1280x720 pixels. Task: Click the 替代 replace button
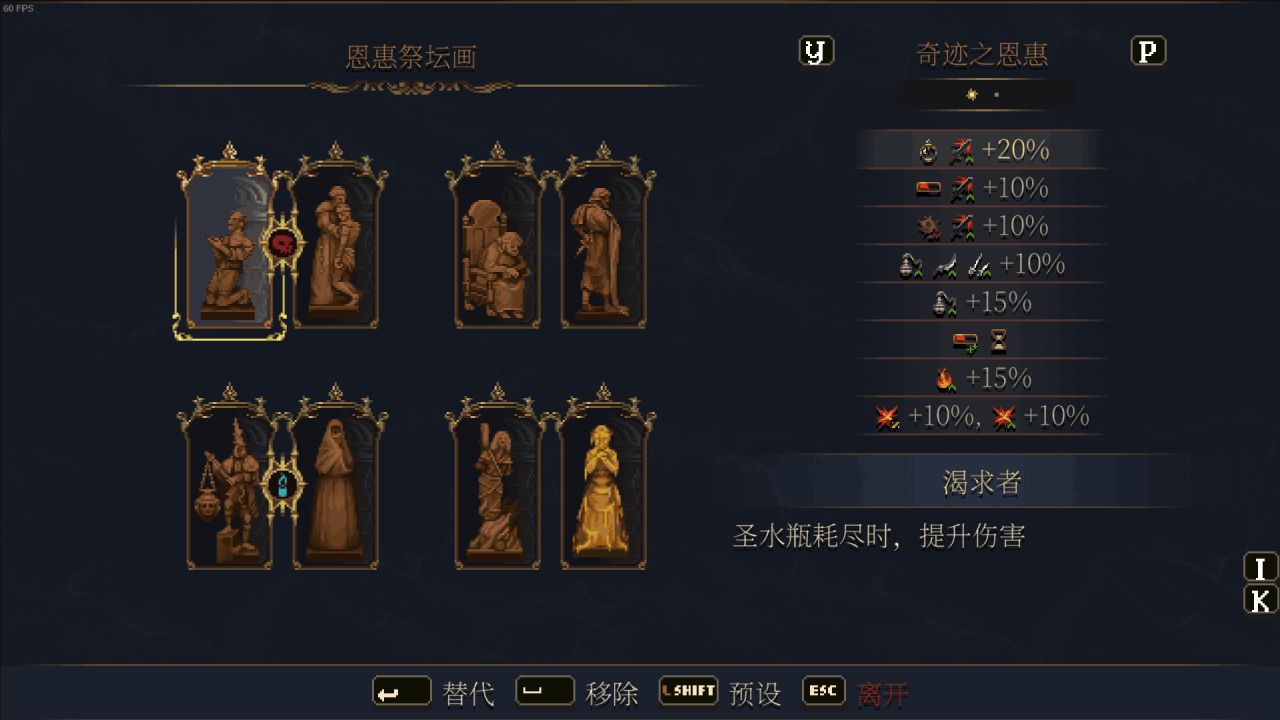(x=434, y=692)
